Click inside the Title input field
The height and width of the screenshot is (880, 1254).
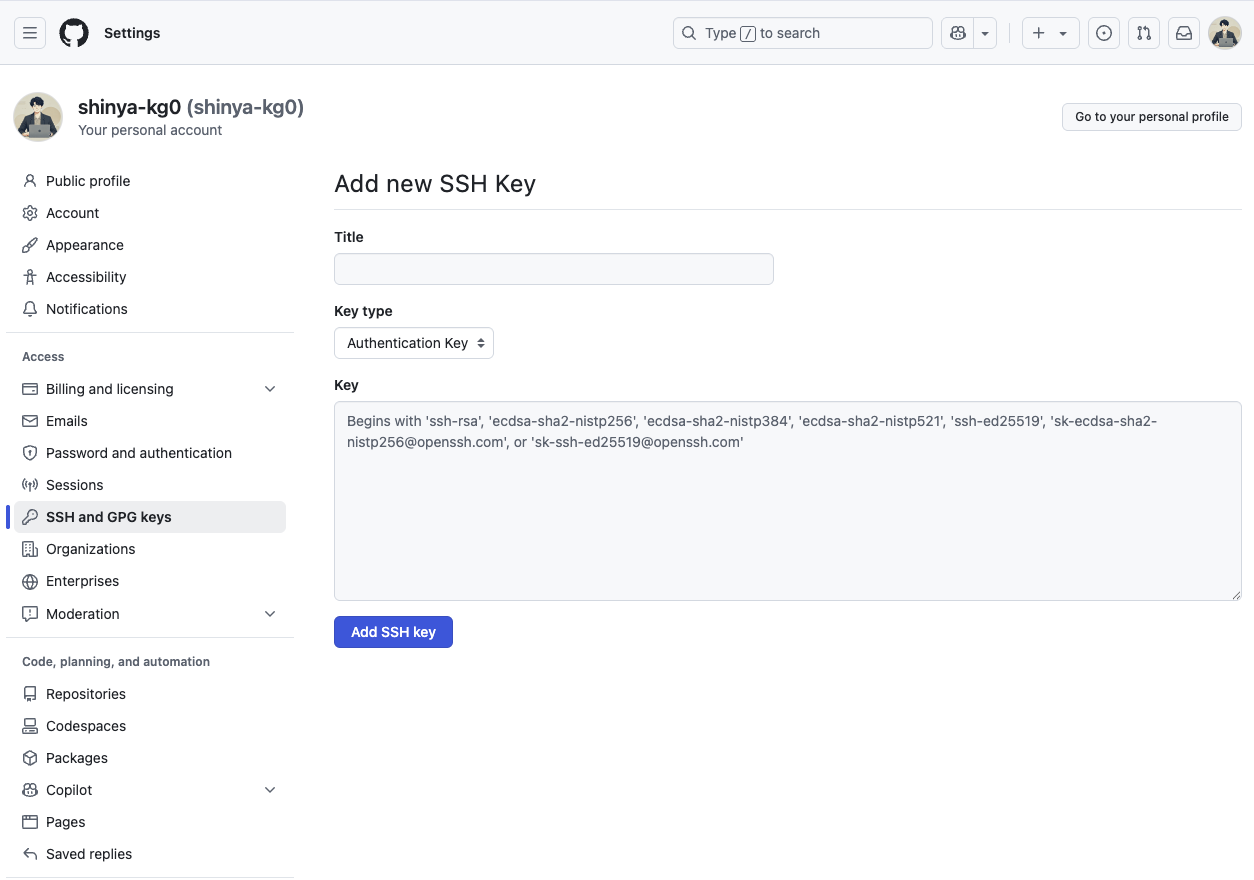[x=553, y=268]
